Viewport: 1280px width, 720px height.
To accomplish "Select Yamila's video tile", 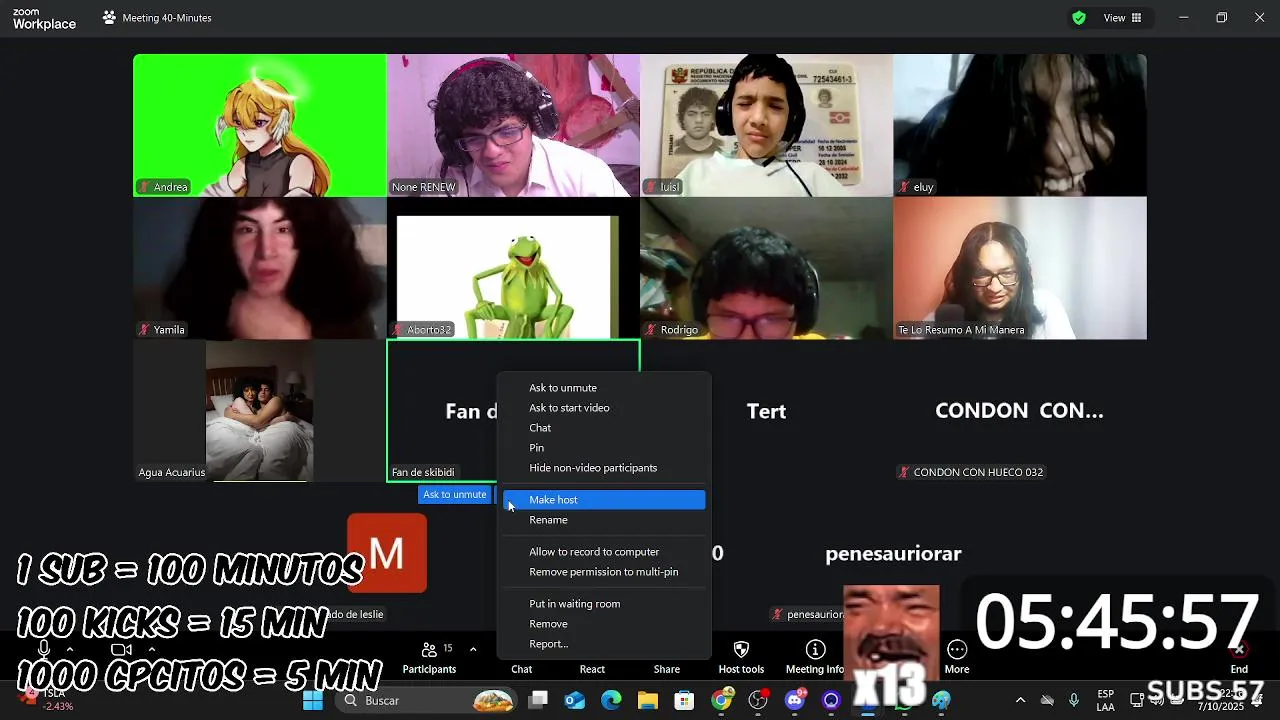I will [260, 268].
